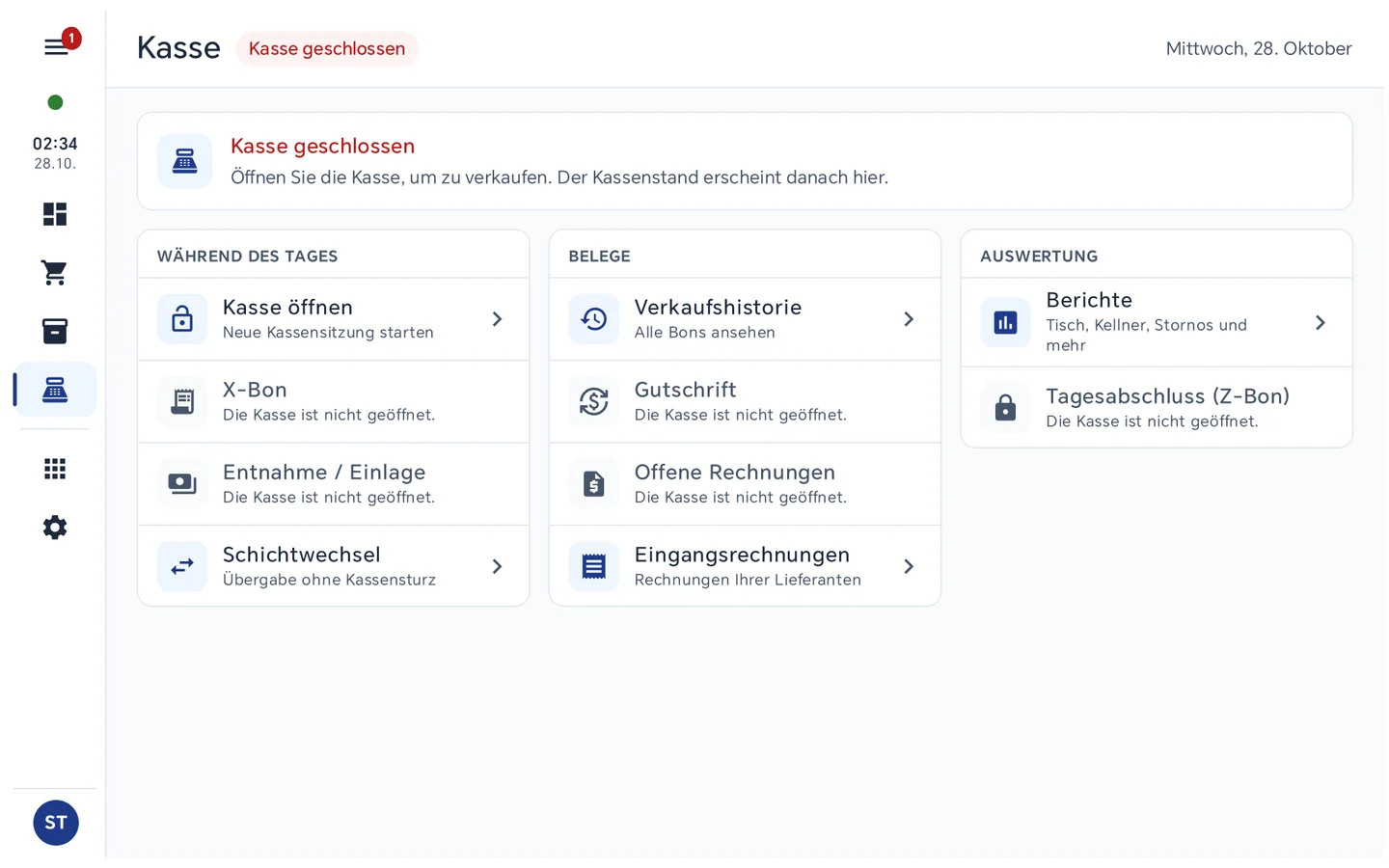Open Eingangsrechnungen supplier invoices
This screenshot has width=1389, height=868.
tap(745, 566)
